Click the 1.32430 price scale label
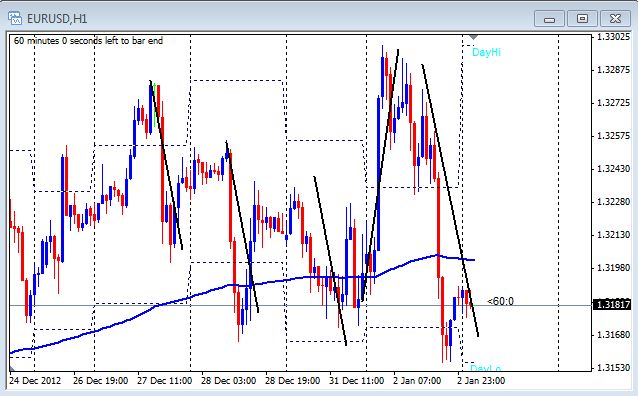The width and height of the screenshot is (638, 396). (x=613, y=168)
